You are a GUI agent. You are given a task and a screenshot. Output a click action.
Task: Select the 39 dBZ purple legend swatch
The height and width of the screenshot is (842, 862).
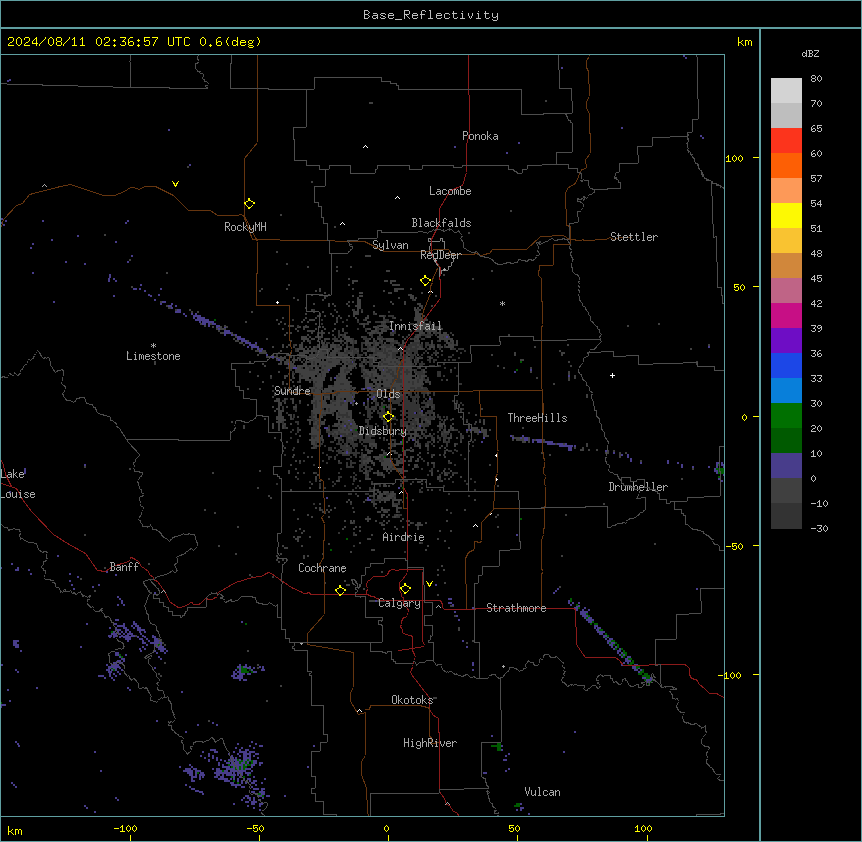pyautogui.click(x=786, y=341)
